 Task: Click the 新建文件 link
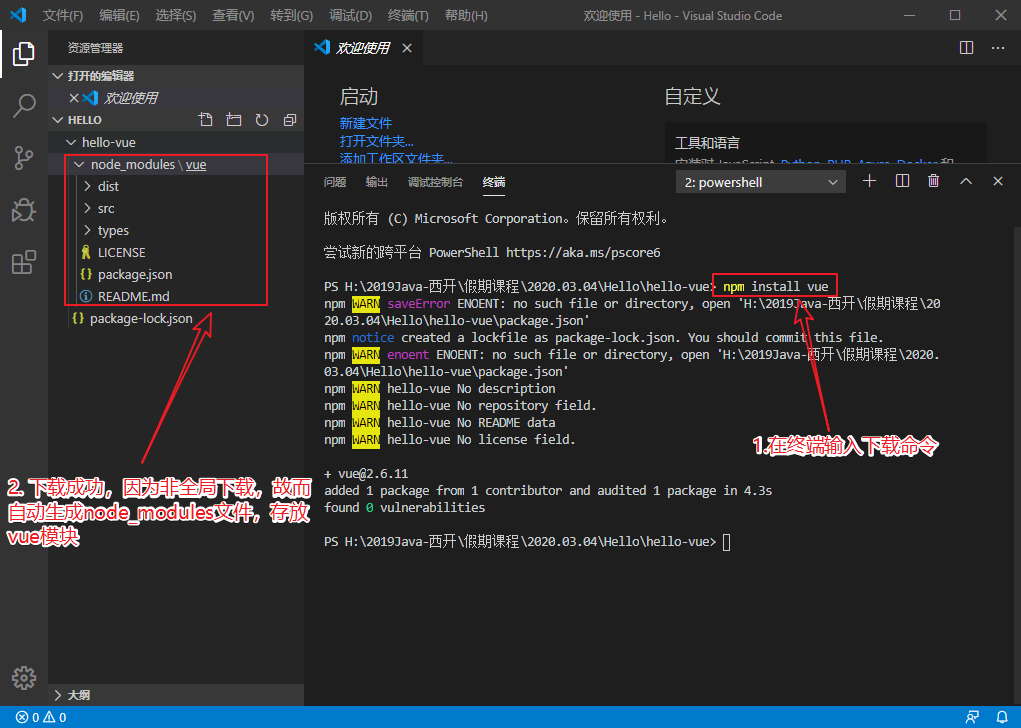click(x=365, y=123)
